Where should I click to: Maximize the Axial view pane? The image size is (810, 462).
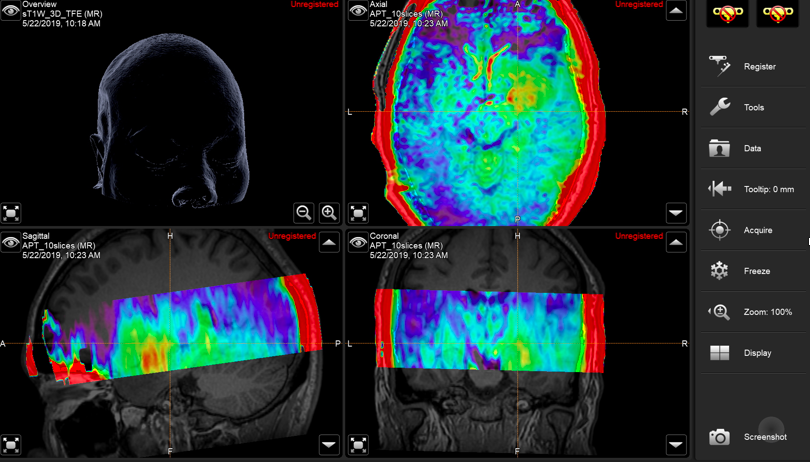358,212
